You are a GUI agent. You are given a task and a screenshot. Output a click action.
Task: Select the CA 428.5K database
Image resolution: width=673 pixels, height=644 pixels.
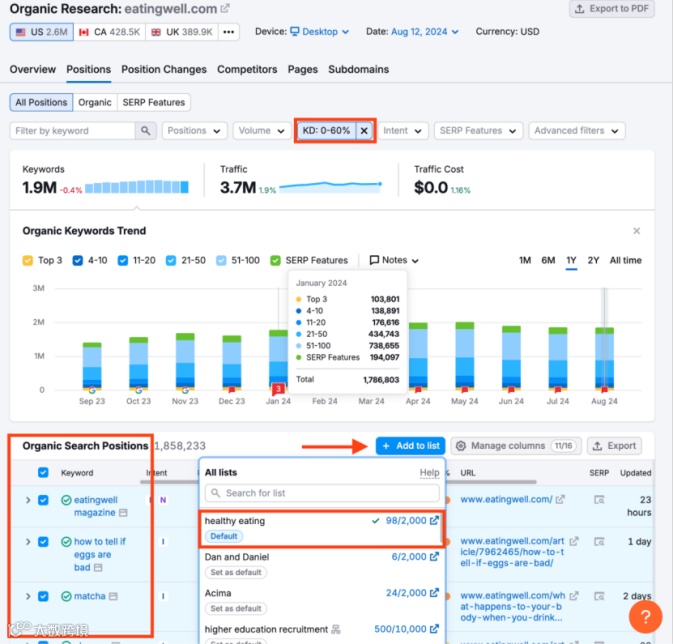[x=109, y=32]
